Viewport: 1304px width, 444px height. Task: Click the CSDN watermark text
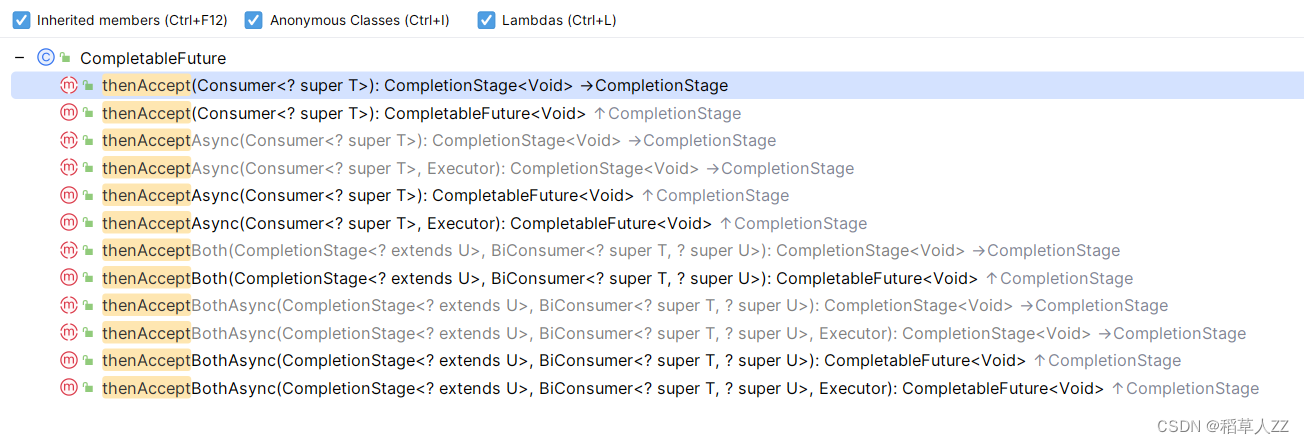(x=1223, y=426)
